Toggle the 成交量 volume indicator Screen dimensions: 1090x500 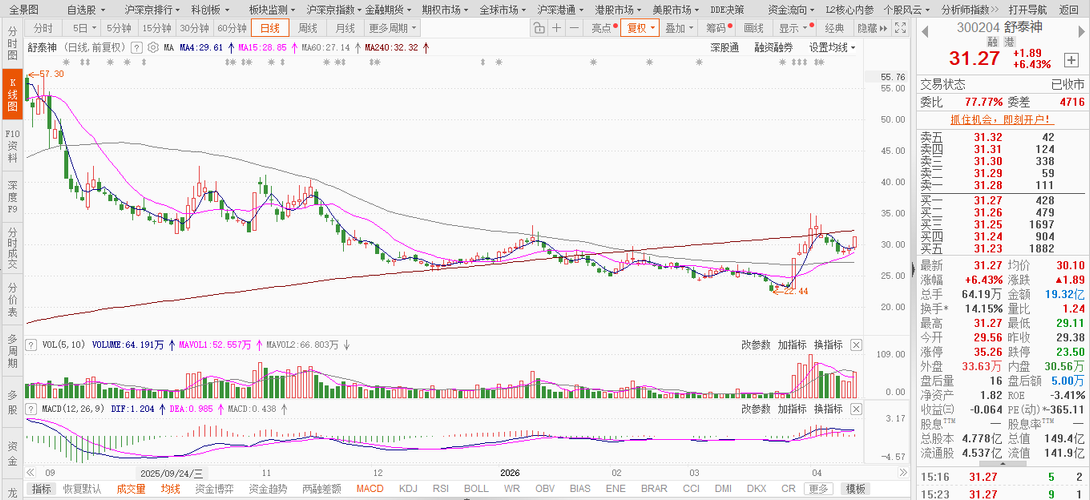(x=131, y=489)
